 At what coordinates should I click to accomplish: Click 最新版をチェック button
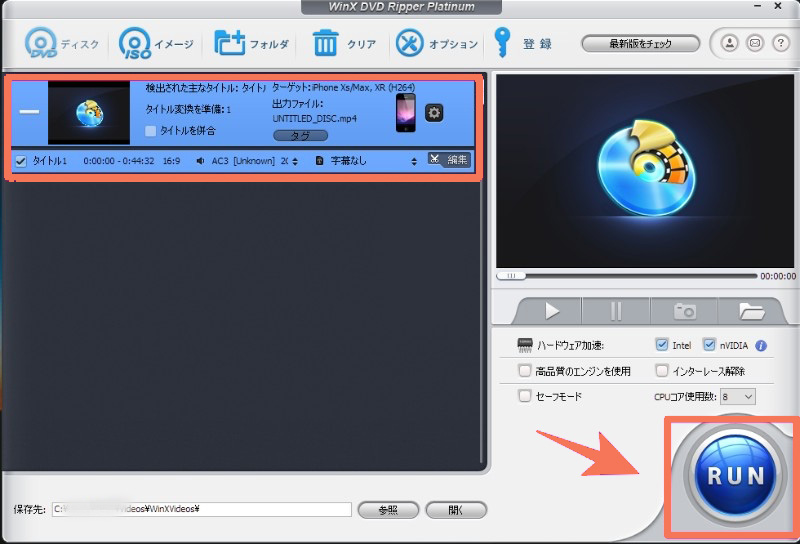coord(640,44)
